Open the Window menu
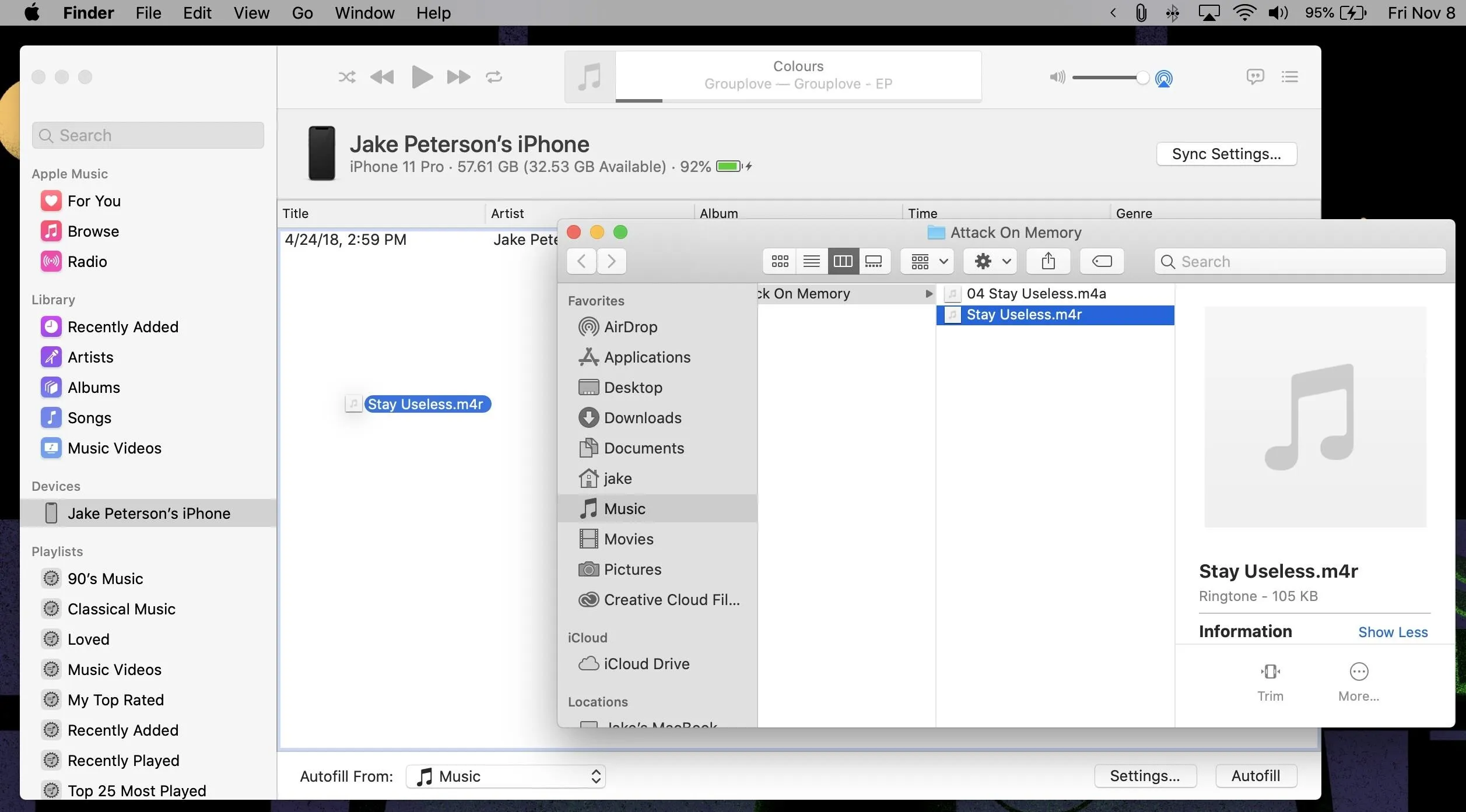The image size is (1466, 812). (x=364, y=13)
